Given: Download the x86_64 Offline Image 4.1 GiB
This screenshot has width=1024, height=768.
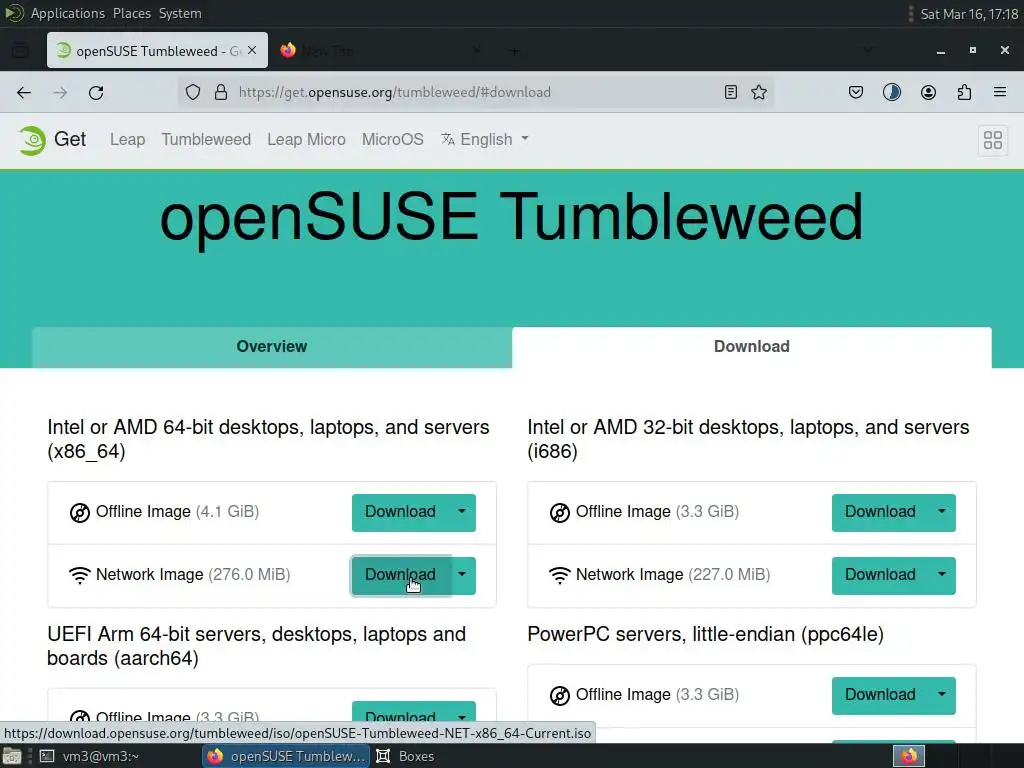Looking at the screenshot, I should click(400, 513).
